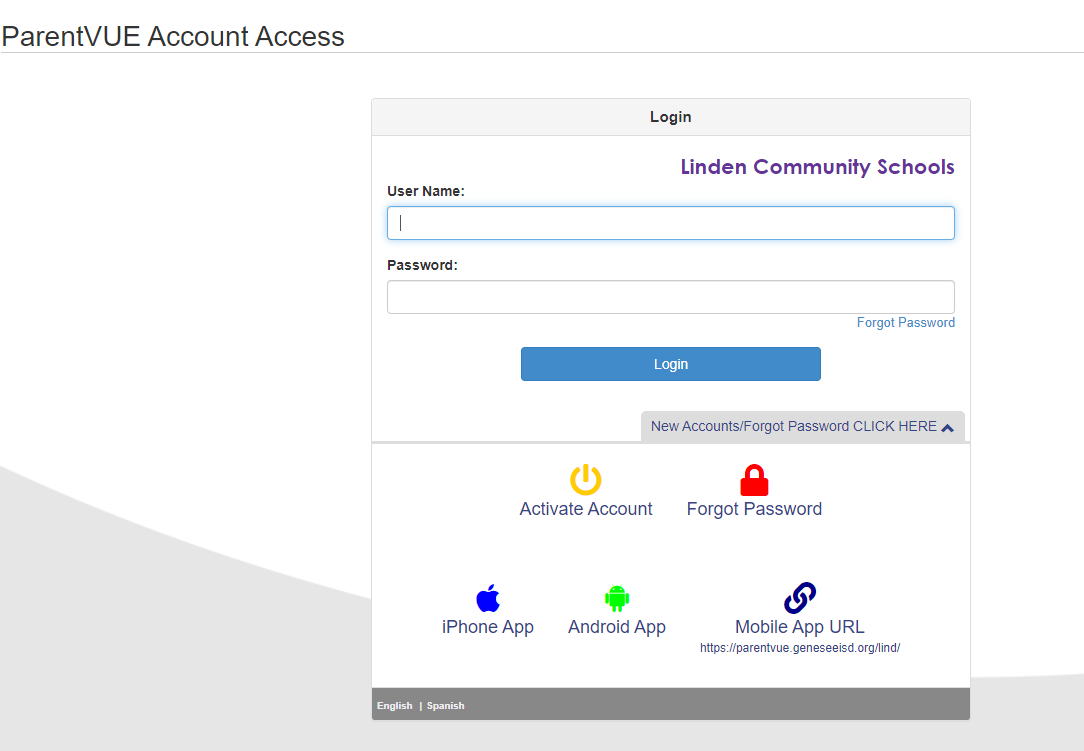
Task: Click the green Android robot icon
Action: click(x=617, y=598)
